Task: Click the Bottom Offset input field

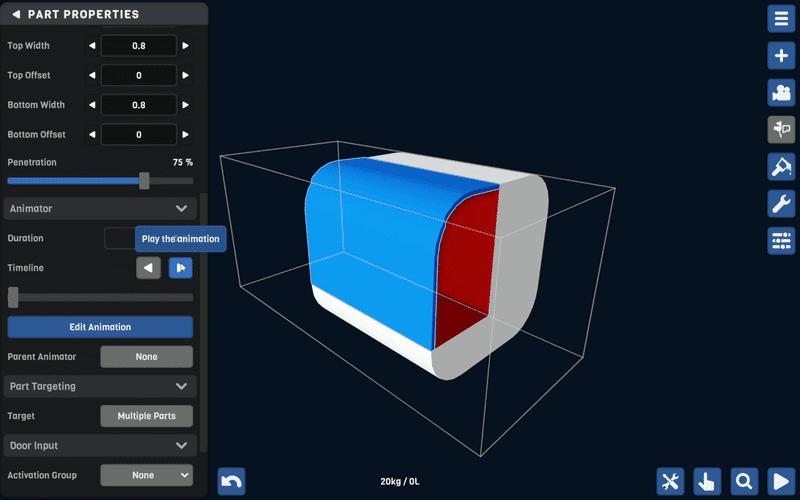Action: 139,135
